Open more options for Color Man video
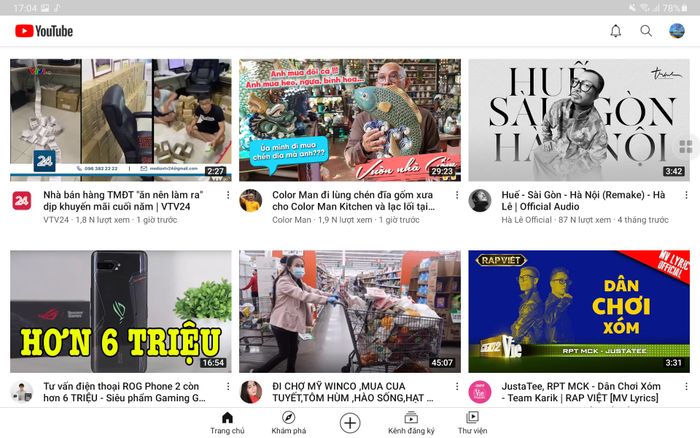Viewport: 700px width, 438px height. coord(457,195)
